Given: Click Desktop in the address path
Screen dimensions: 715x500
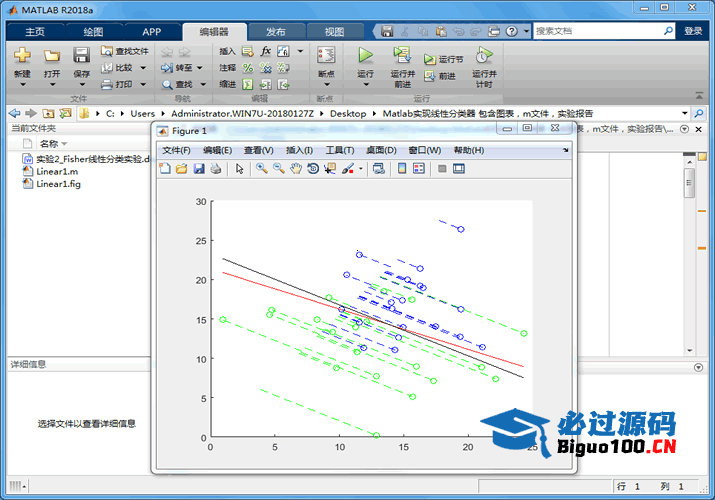Looking at the screenshot, I should tap(348, 113).
